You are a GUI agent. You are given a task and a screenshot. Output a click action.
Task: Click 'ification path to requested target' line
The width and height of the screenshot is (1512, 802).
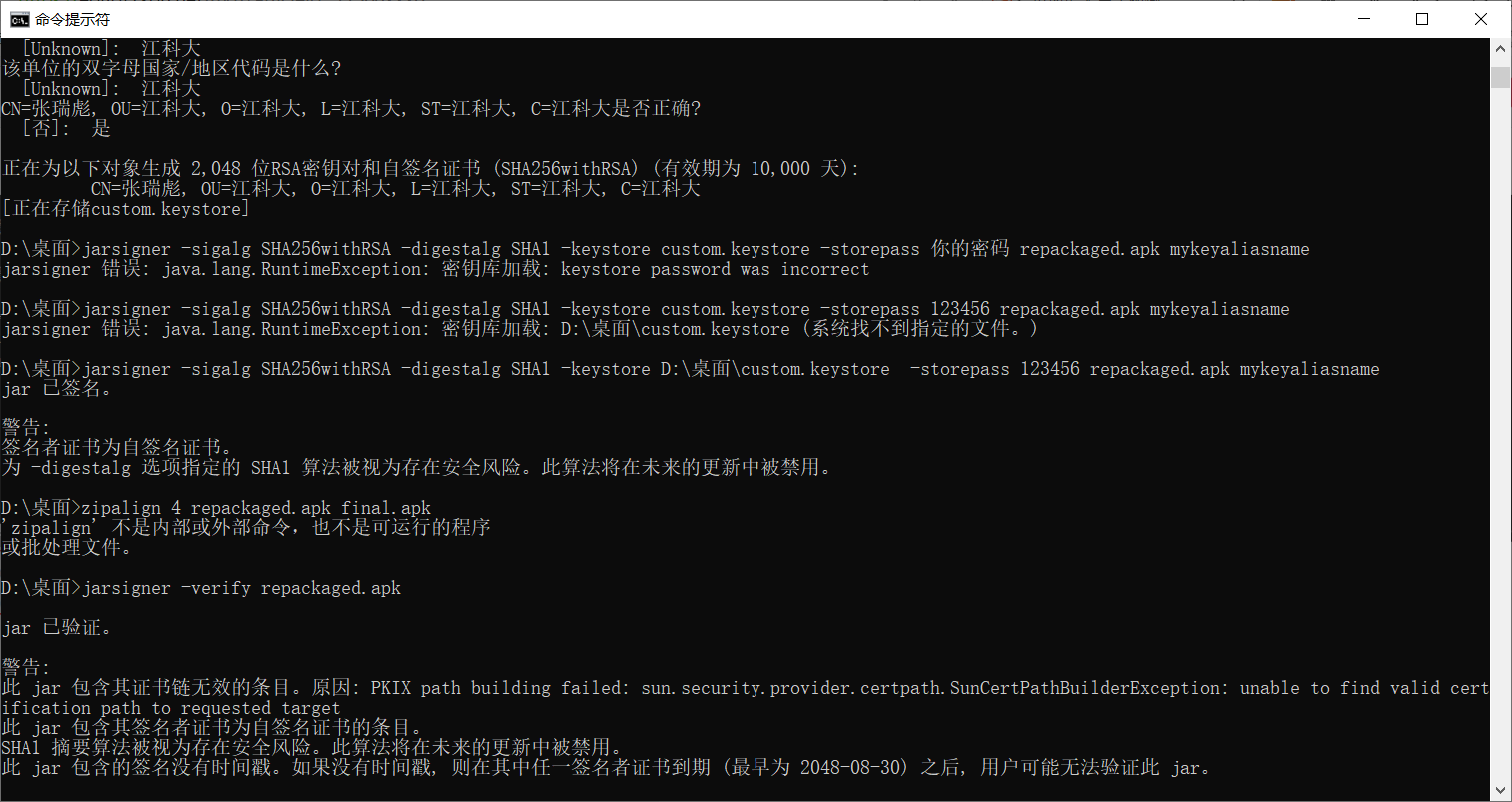point(171,707)
